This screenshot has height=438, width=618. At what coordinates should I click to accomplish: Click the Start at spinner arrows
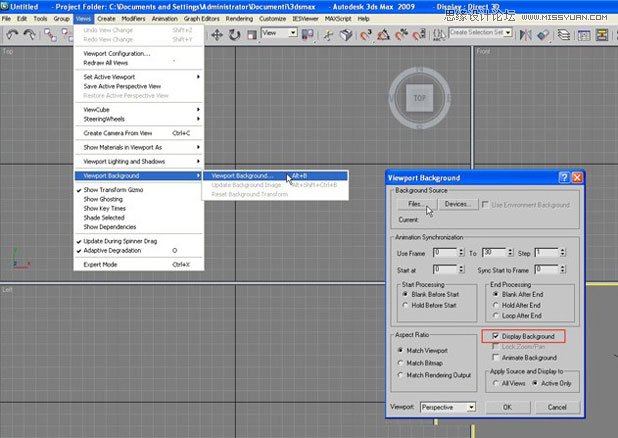click(x=461, y=269)
